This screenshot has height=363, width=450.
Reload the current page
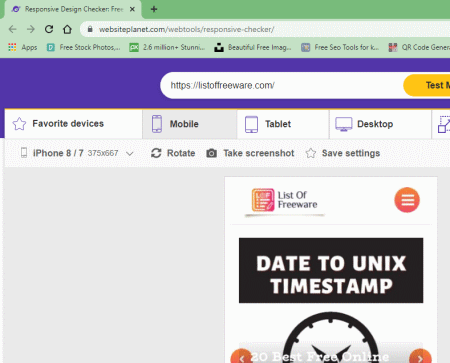pyautogui.click(x=49, y=29)
